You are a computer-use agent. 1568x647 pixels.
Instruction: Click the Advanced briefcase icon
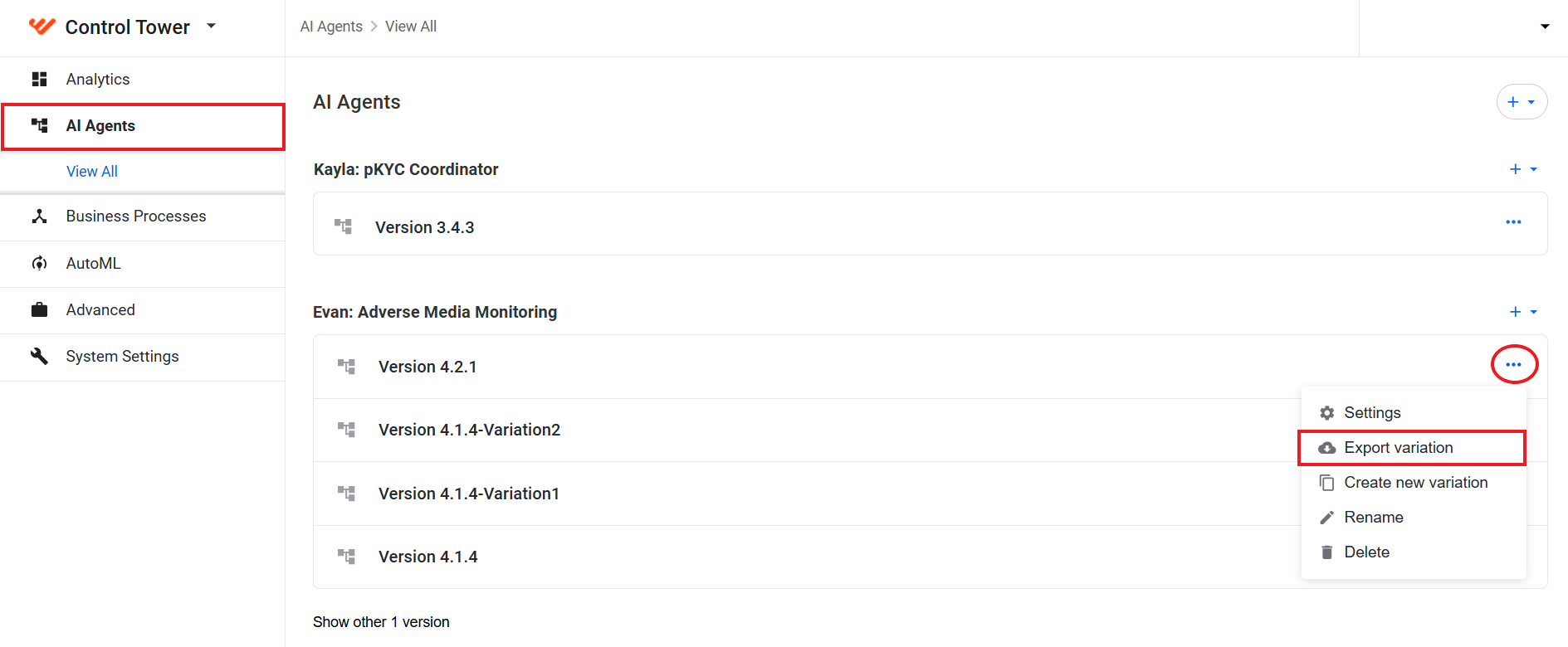pos(39,309)
